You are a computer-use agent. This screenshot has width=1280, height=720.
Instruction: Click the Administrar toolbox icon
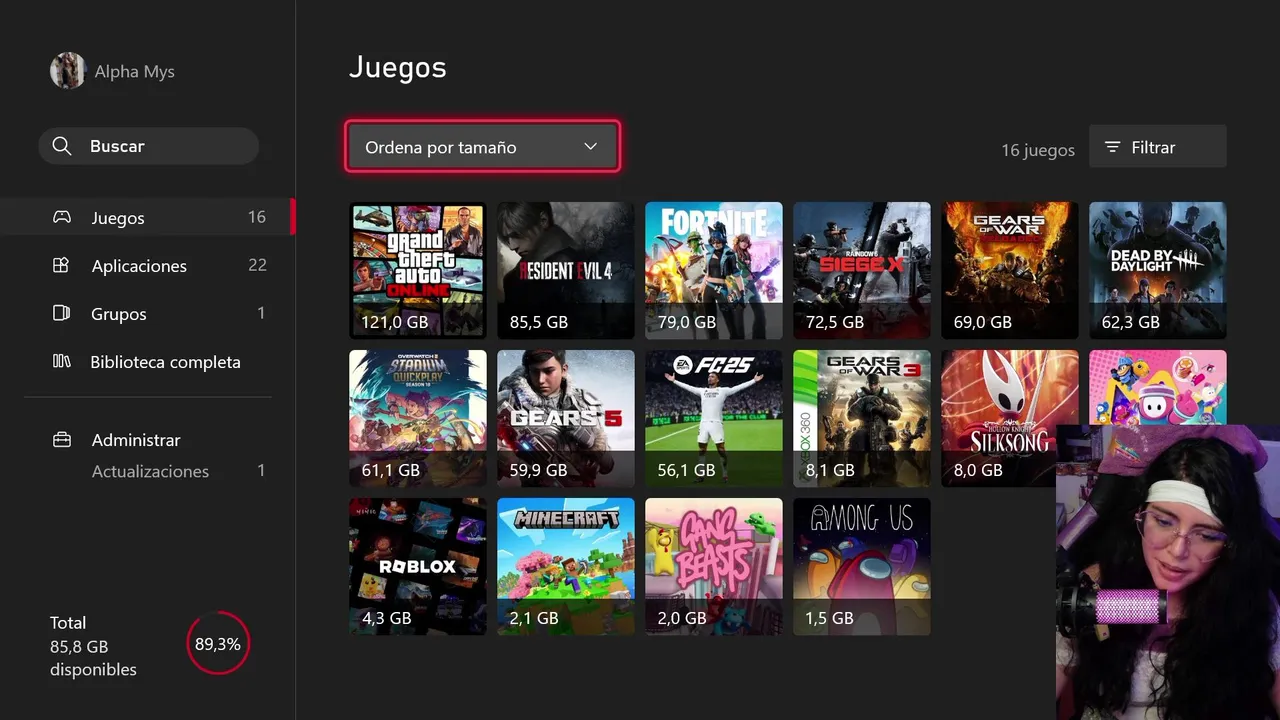point(62,440)
